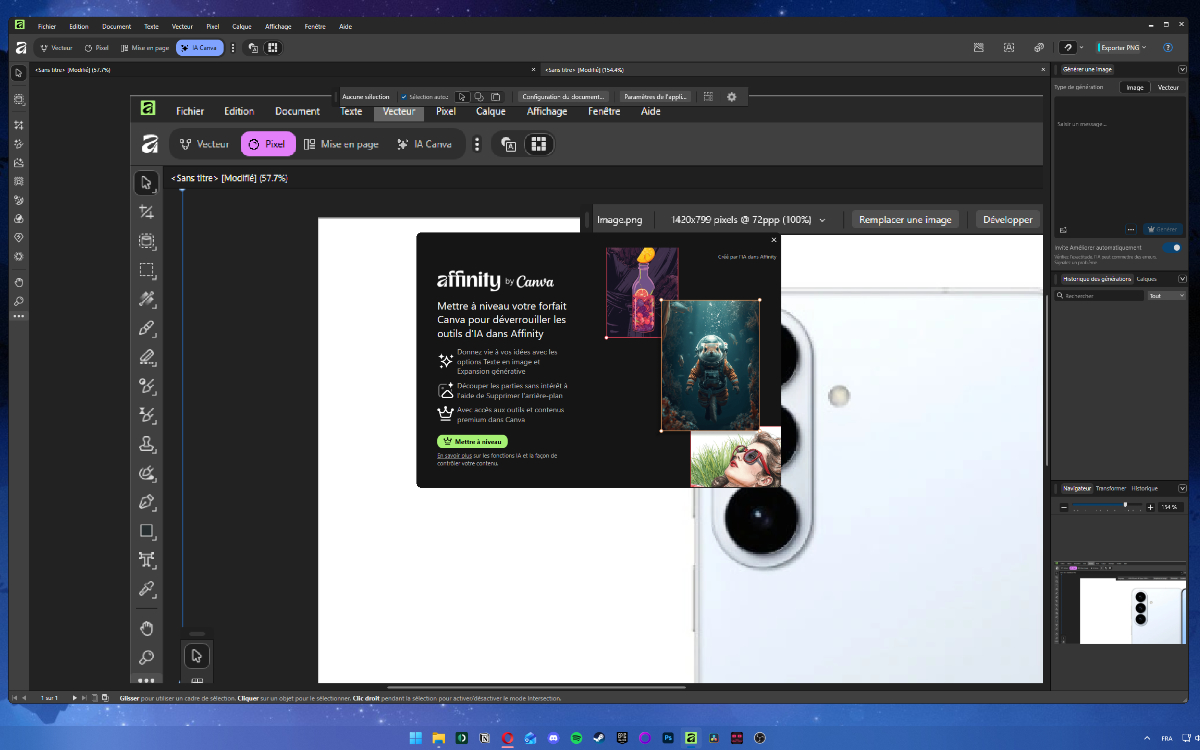Click the Mettre à niveau button
The height and width of the screenshot is (750, 1200).
click(x=472, y=441)
